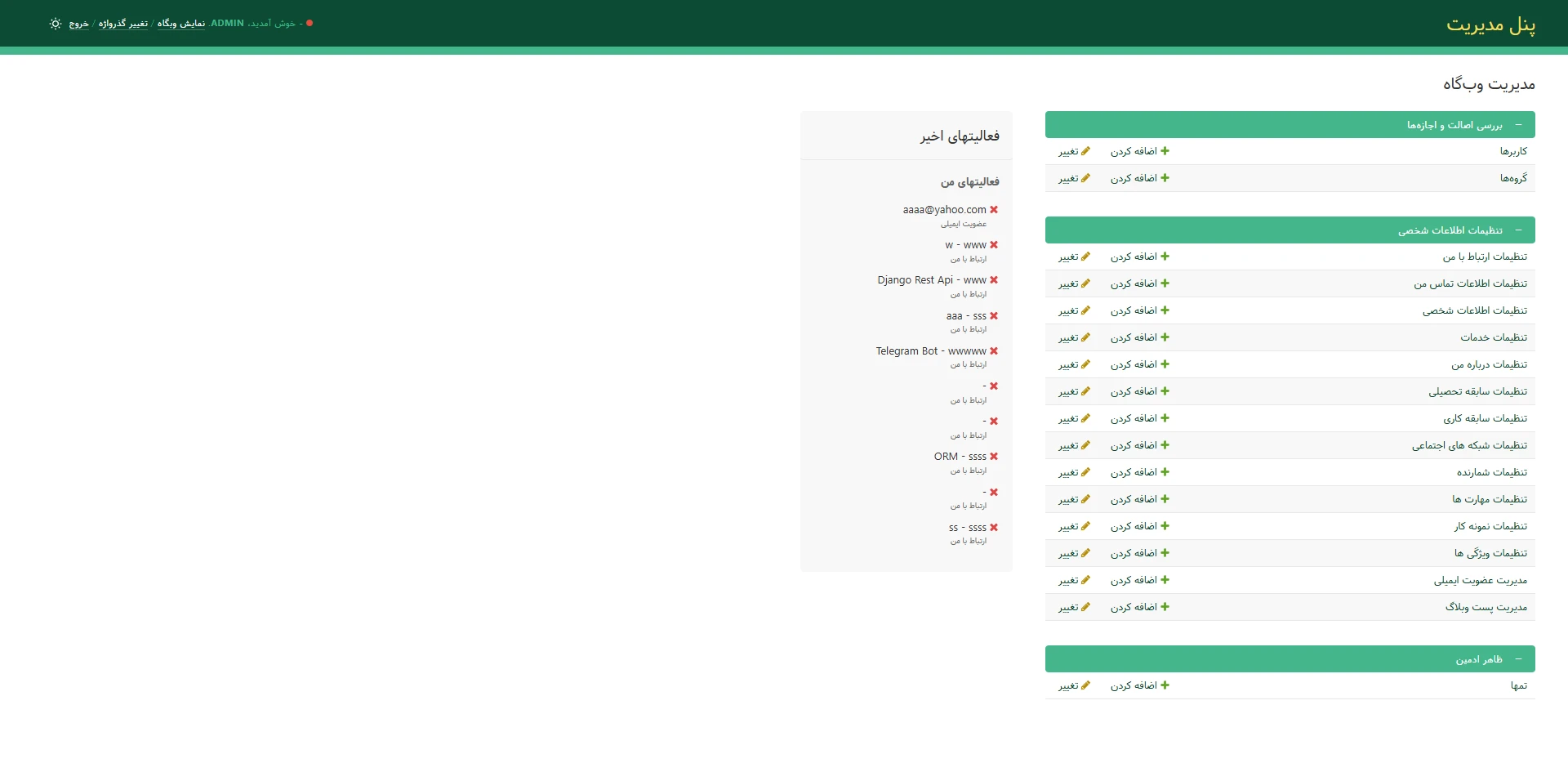This screenshot has height=772, width=1568.
Task: Click the pencil icon for تنظیمات شمارنده
Action: (1085, 472)
